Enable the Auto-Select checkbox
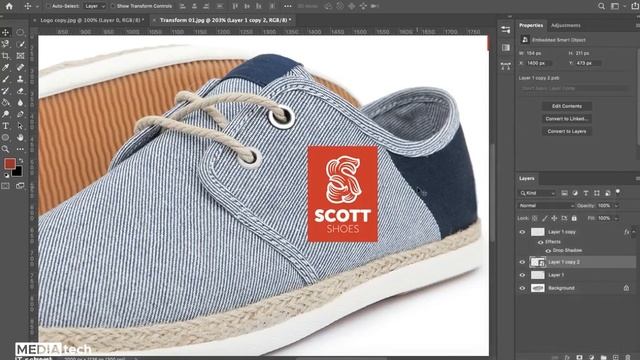640x360 pixels. point(48,6)
